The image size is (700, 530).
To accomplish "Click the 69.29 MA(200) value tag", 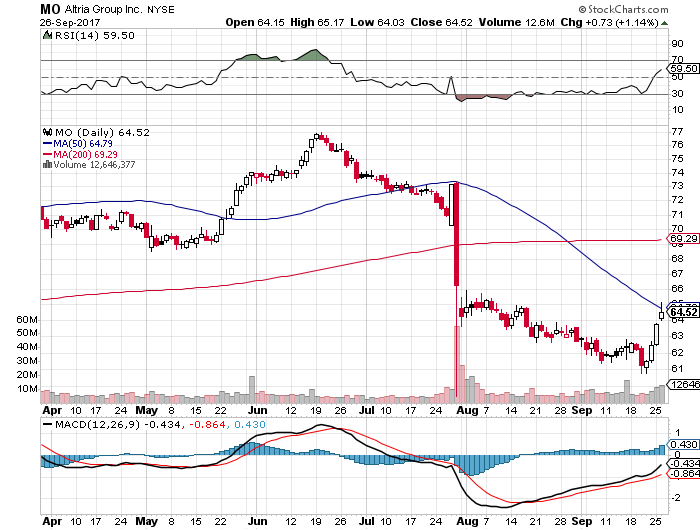I will pos(682,240).
